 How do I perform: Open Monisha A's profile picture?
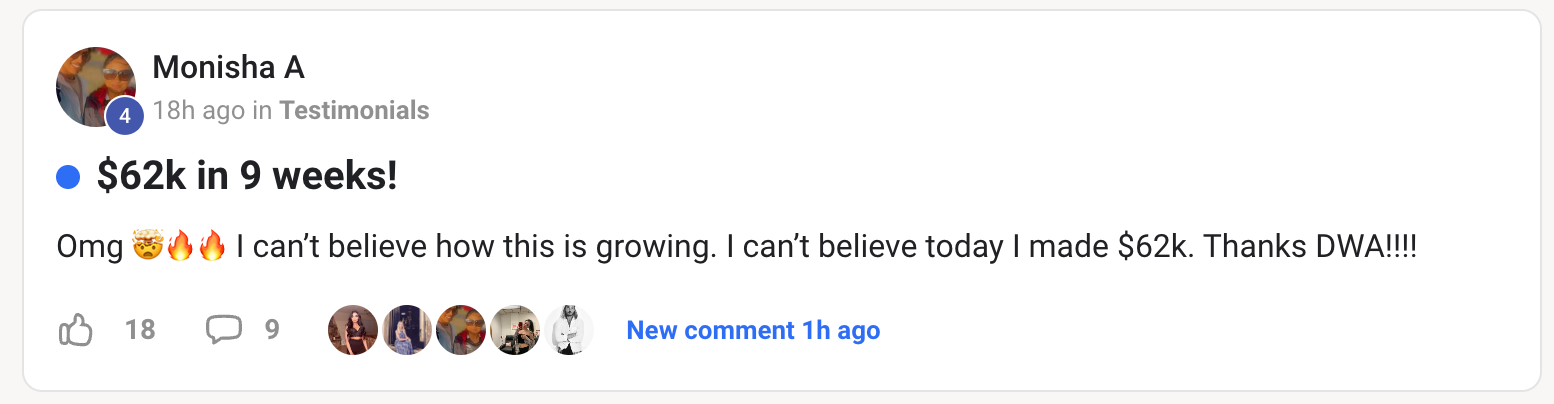(x=94, y=85)
